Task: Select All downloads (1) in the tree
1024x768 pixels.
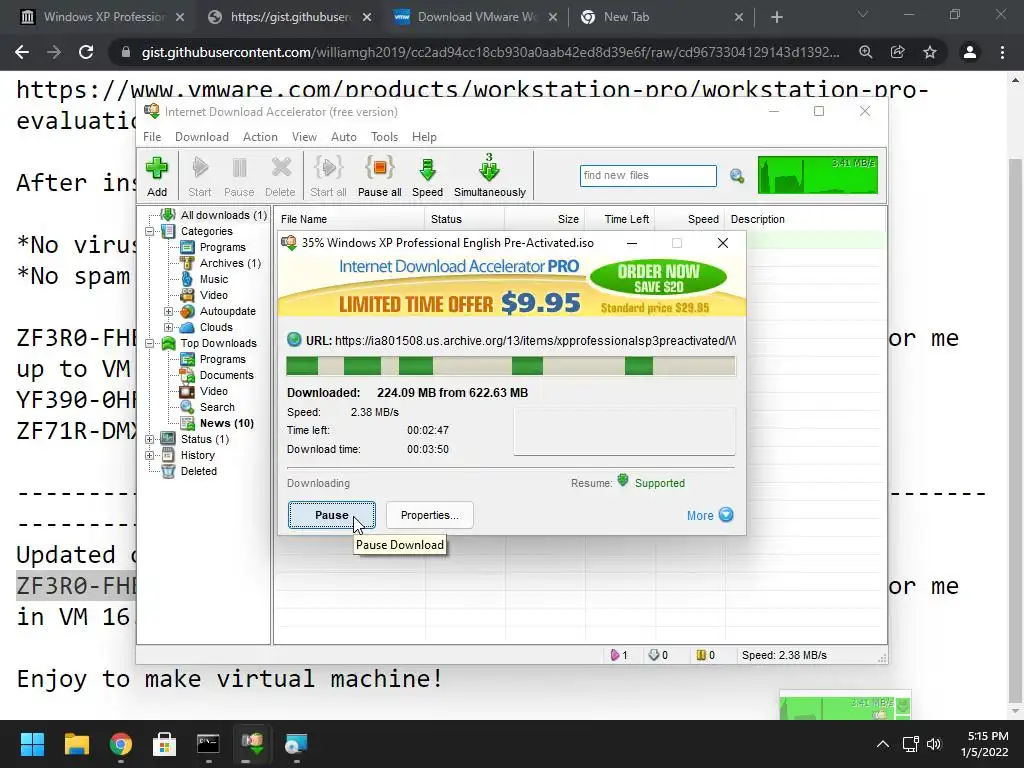Action: click(x=223, y=215)
